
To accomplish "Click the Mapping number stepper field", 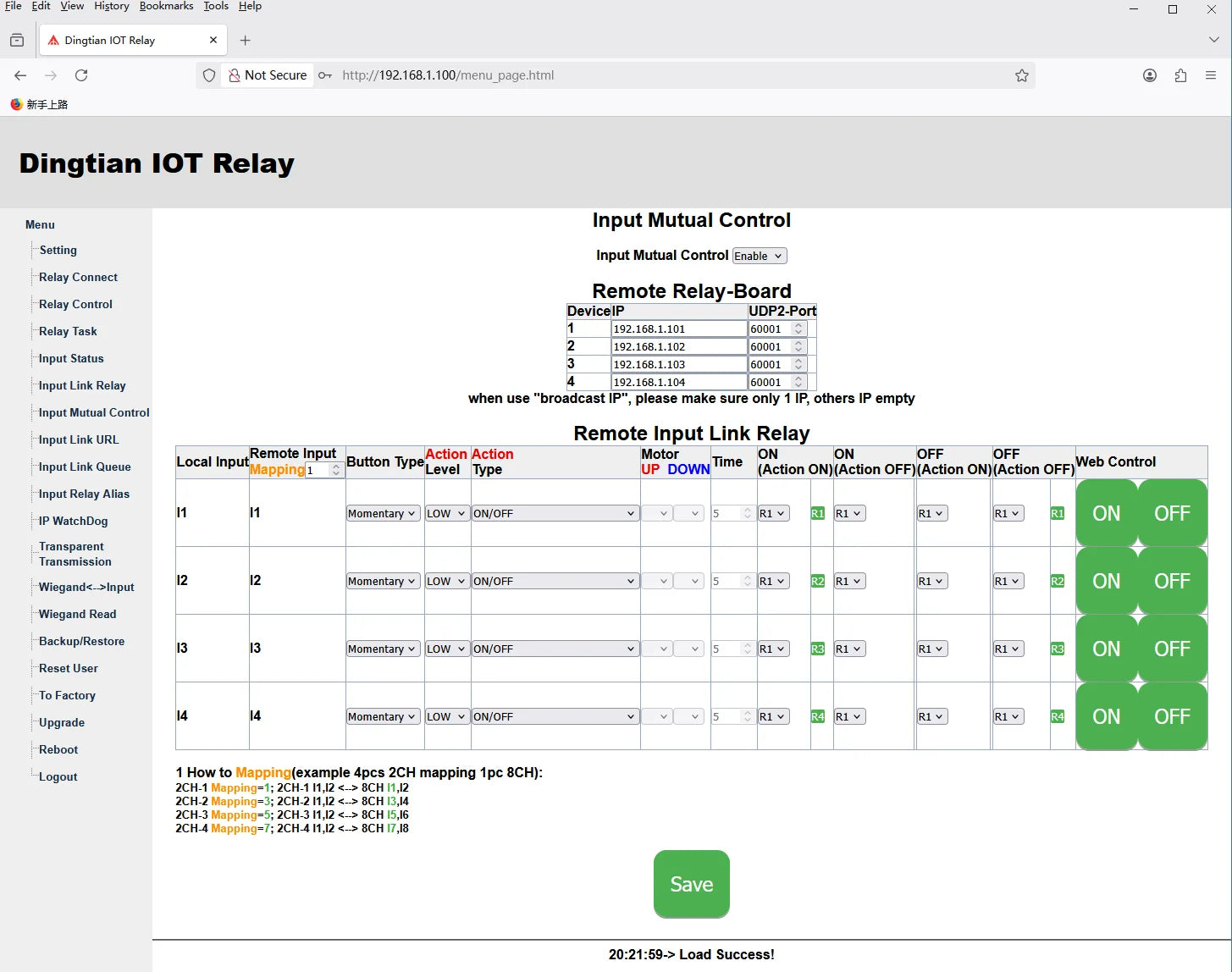I will pos(324,470).
